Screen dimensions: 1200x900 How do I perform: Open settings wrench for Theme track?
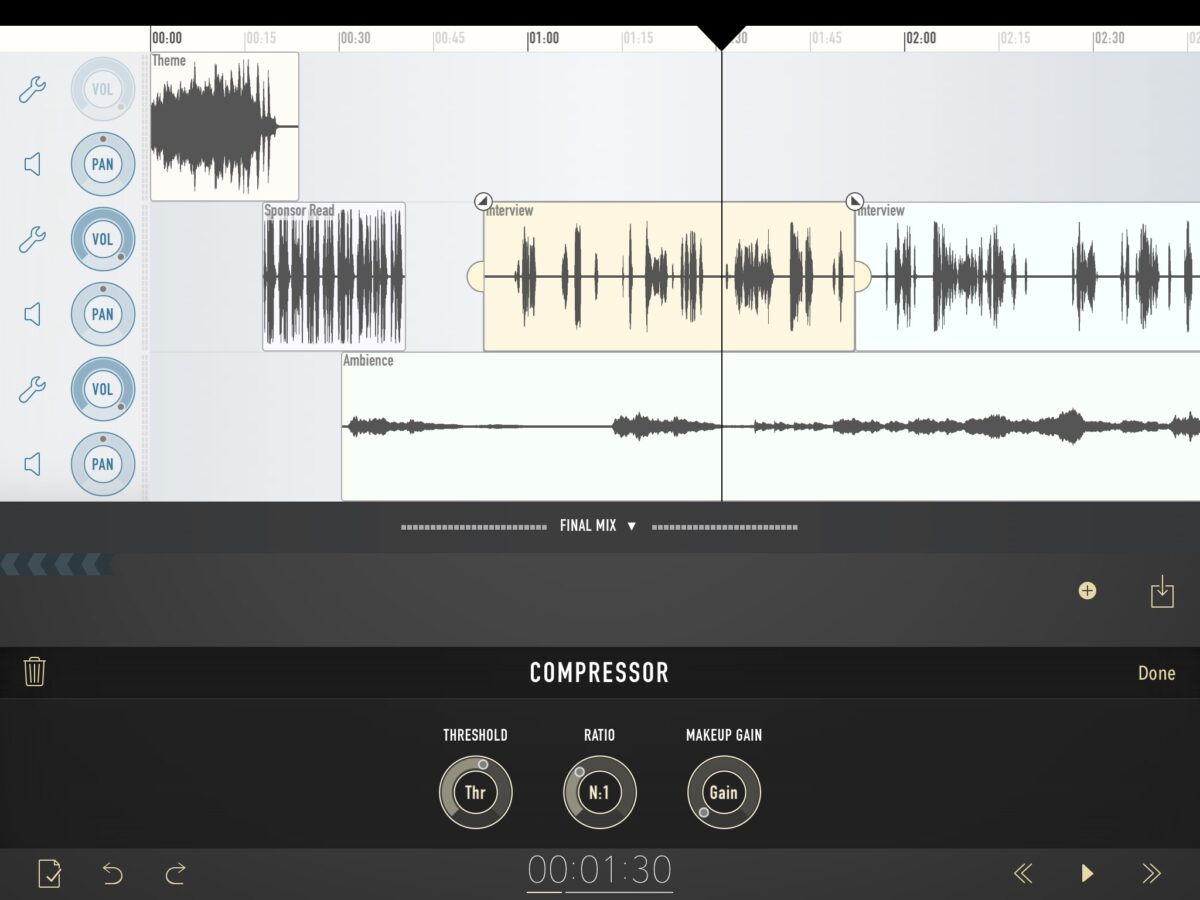point(32,90)
